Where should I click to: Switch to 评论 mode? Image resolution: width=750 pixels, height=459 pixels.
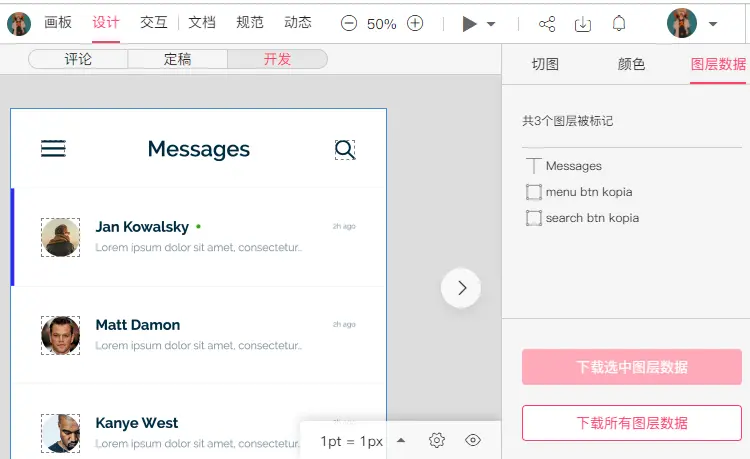point(78,59)
